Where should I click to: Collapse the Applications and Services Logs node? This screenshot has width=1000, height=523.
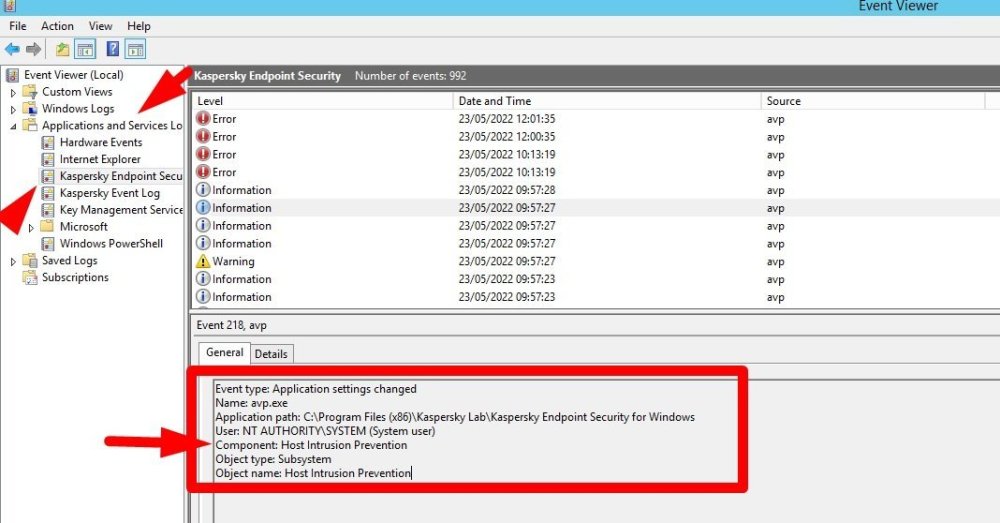13,126
